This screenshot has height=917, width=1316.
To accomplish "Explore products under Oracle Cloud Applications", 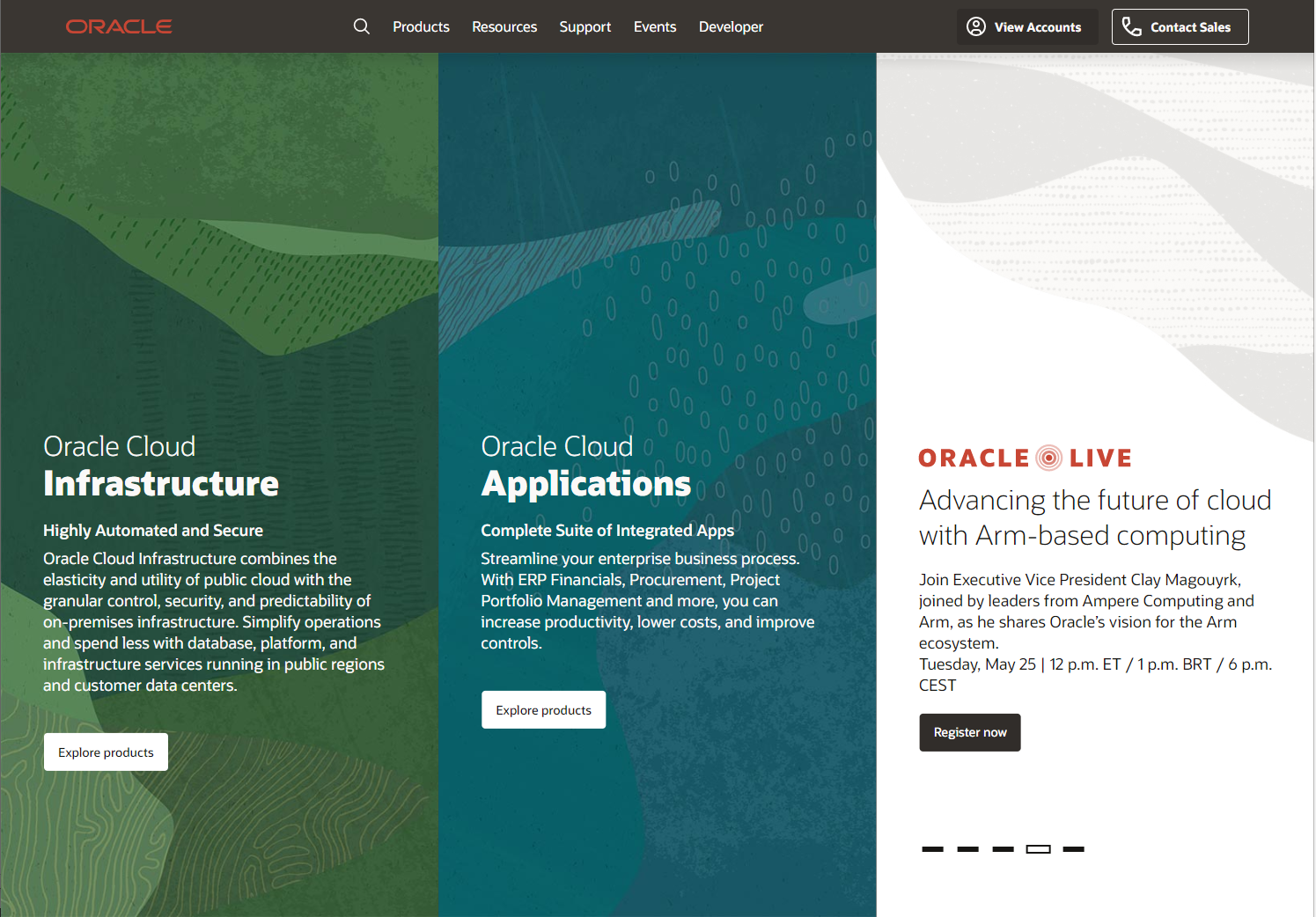I will coord(544,710).
